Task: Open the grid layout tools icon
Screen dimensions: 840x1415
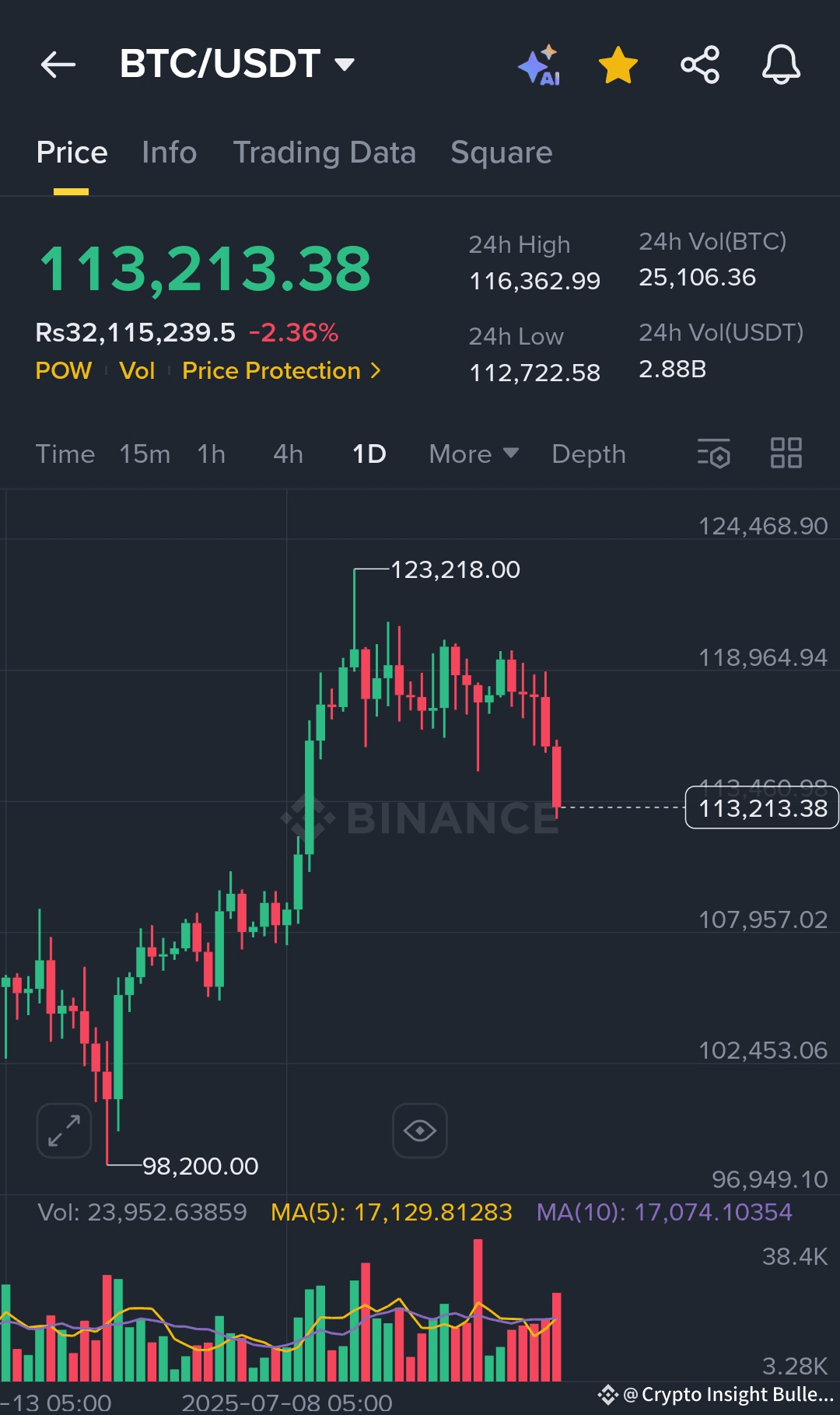Action: [x=786, y=454]
